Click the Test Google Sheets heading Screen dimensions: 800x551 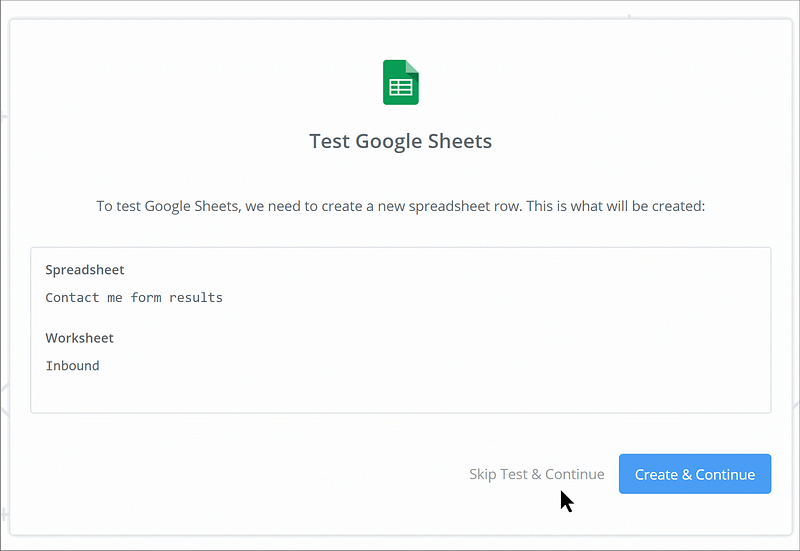tap(400, 141)
